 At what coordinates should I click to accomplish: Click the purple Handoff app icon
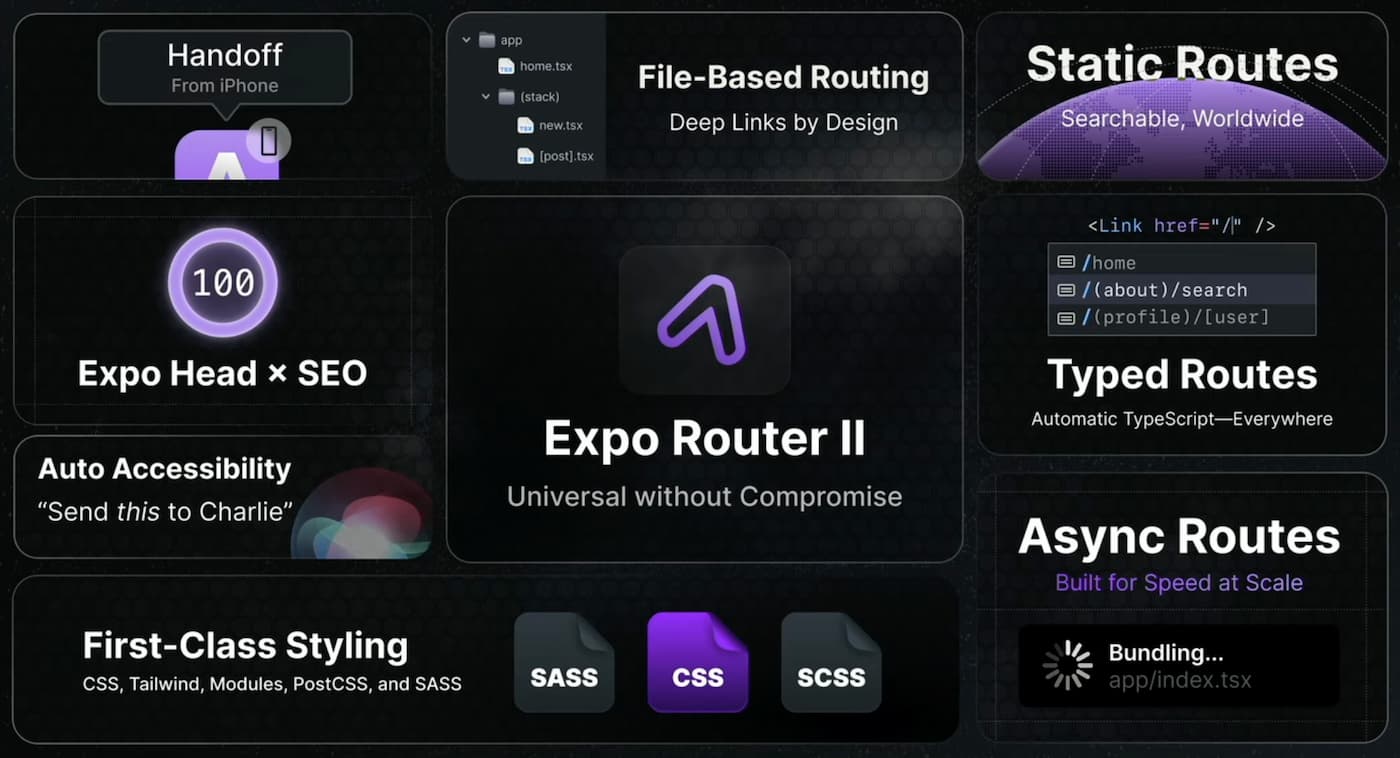click(226, 156)
